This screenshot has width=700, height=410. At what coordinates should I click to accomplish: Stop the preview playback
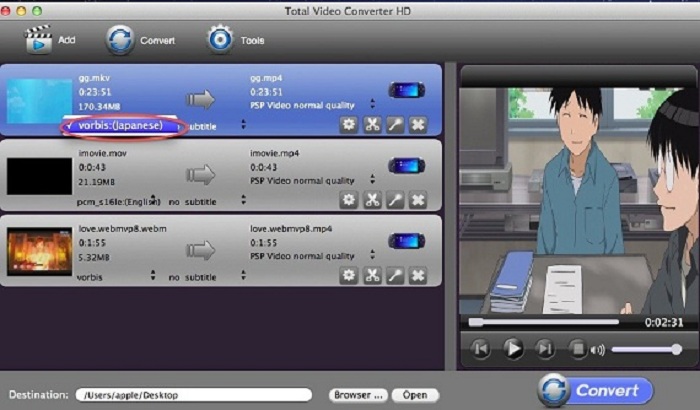(x=577, y=348)
